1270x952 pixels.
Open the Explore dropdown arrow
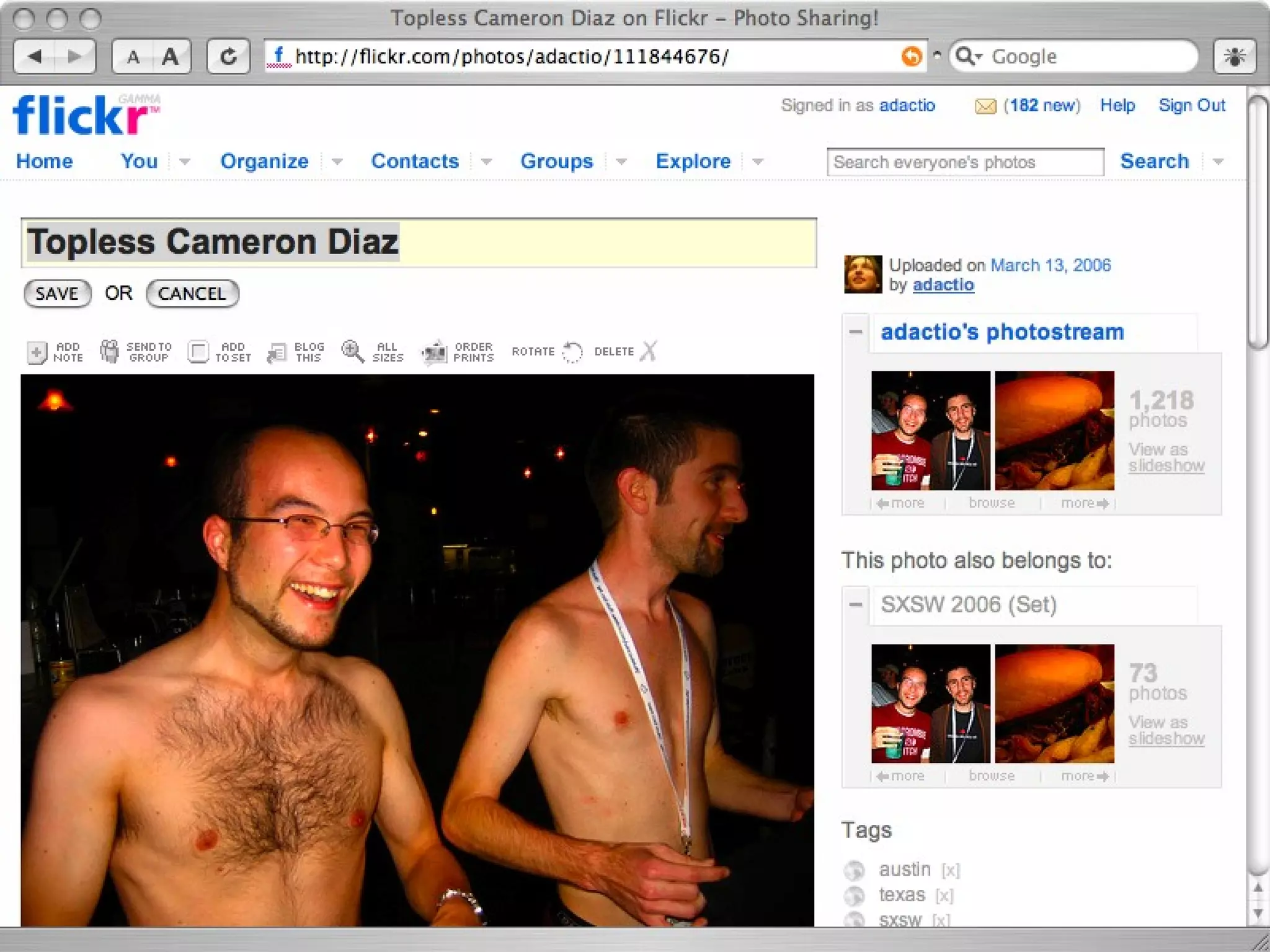coord(757,162)
